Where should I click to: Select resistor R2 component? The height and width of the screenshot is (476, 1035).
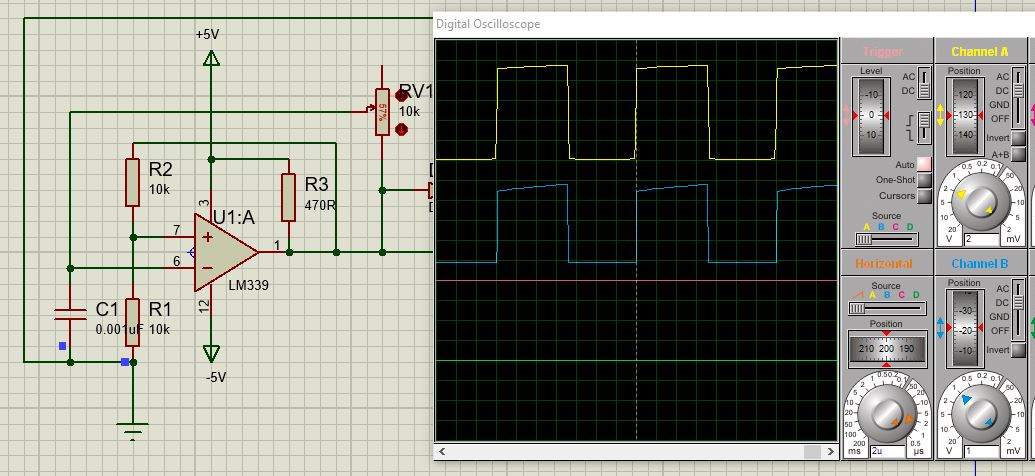tap(132, 183)
